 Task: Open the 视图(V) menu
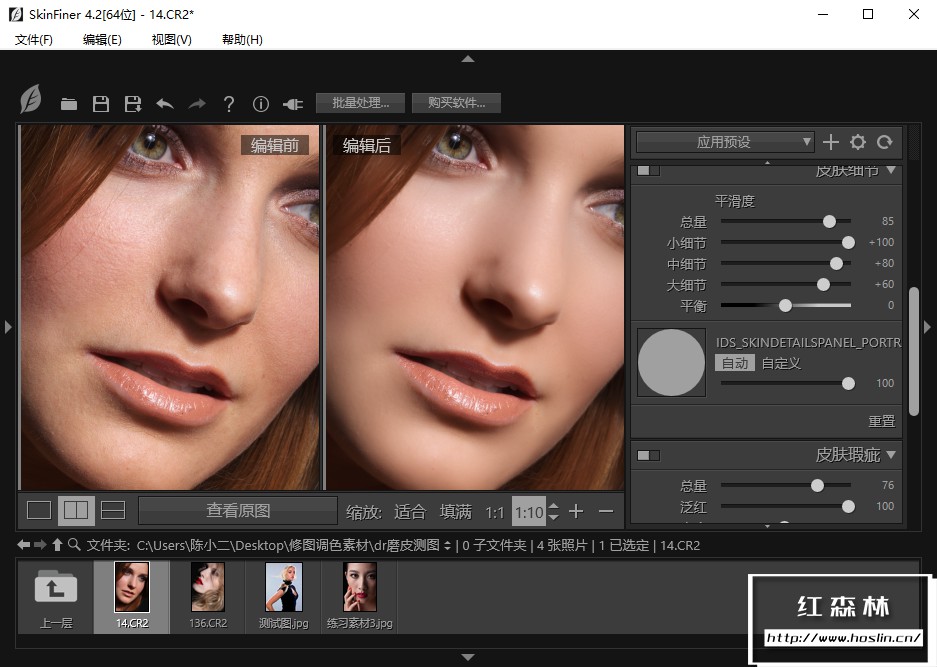tap(171, 39)
